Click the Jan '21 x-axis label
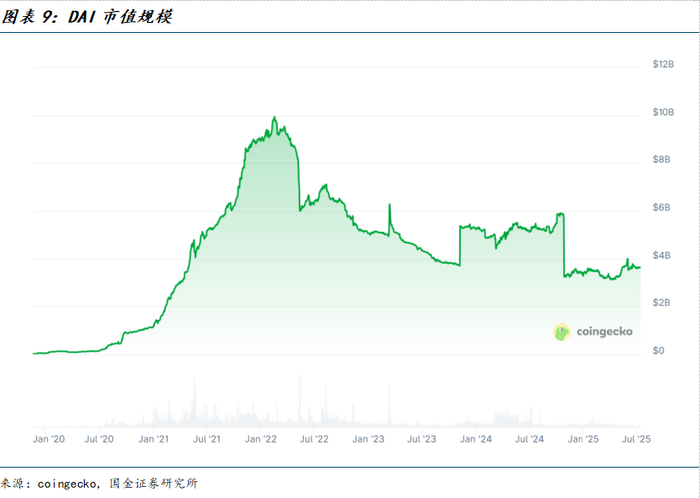 coord(153,439)
